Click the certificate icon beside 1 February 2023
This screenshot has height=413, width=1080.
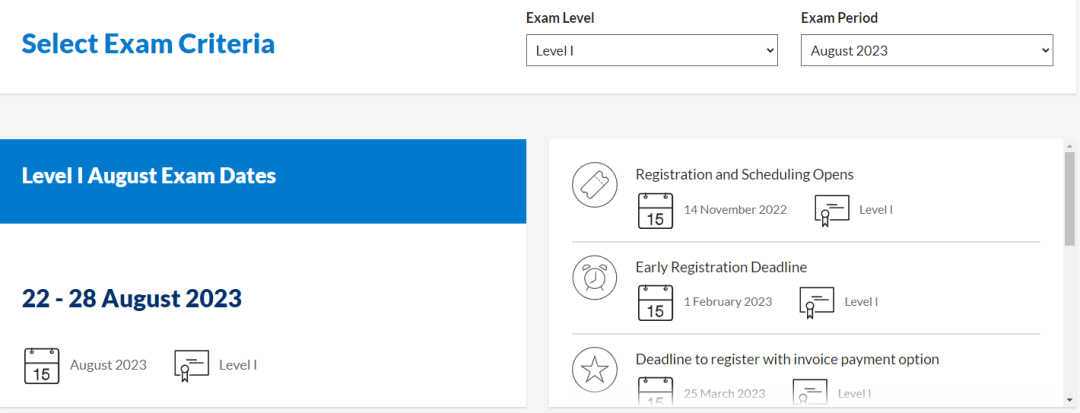pyautogui.click(x=817, y=303)
